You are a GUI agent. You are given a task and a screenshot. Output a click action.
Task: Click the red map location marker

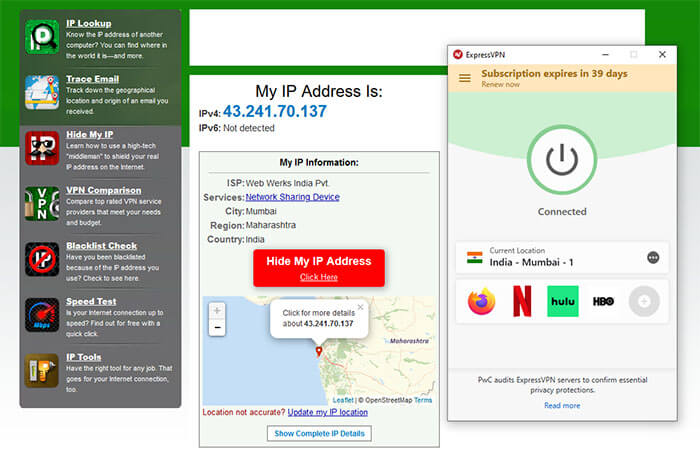click(319, 351)
